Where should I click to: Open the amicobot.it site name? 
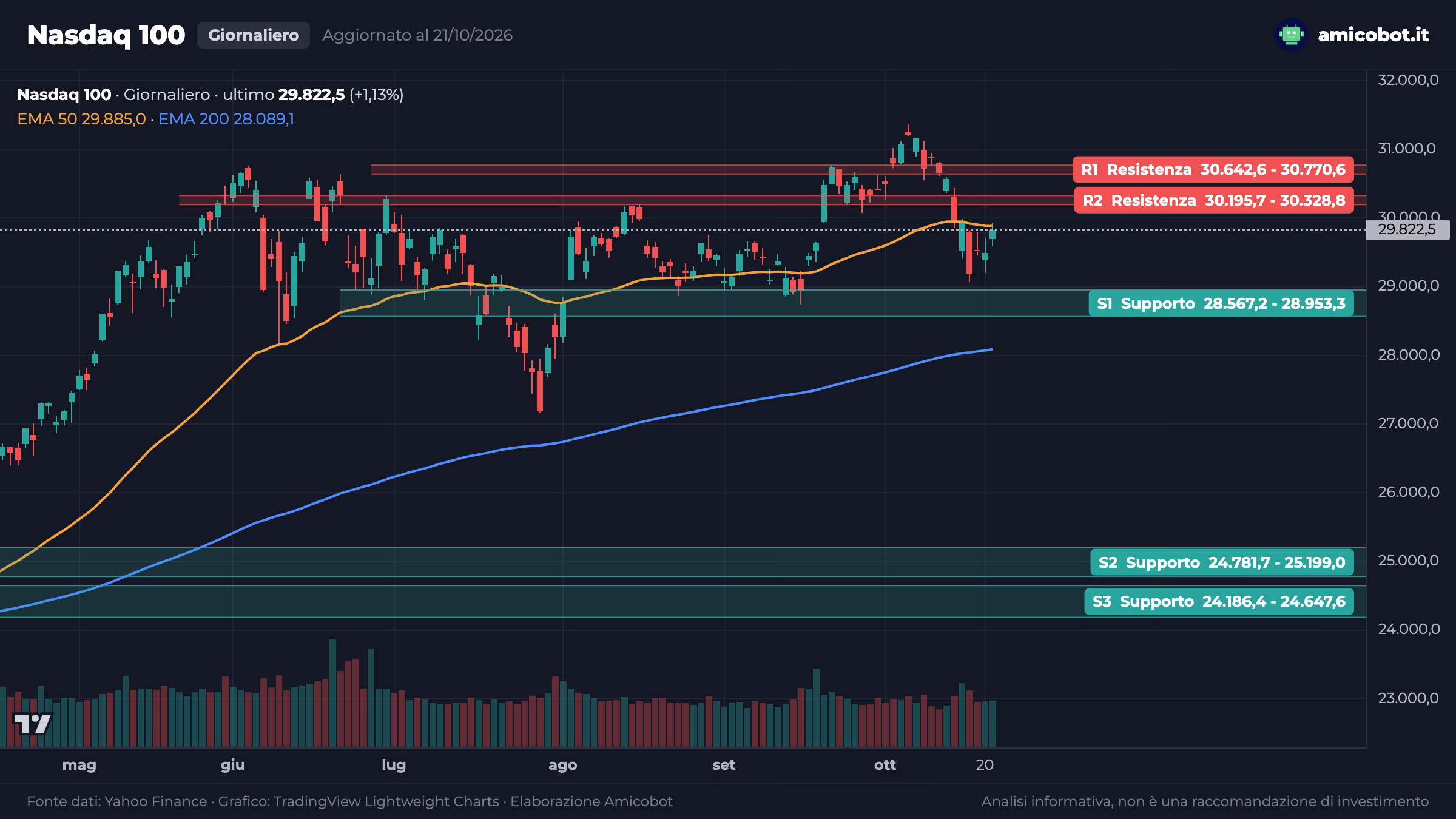pos(1373,35)
